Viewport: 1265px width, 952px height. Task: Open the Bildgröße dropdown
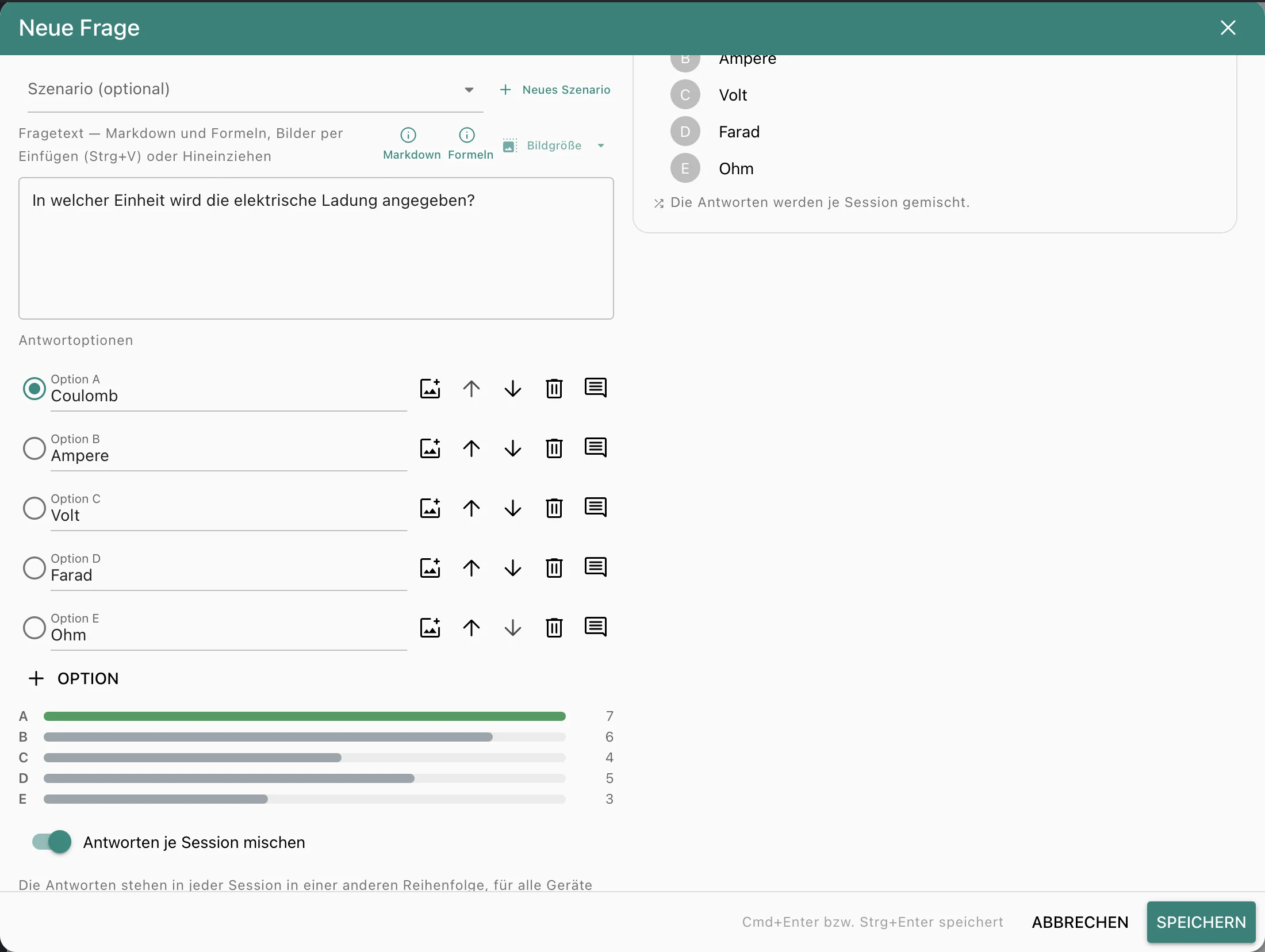point(554,145)
